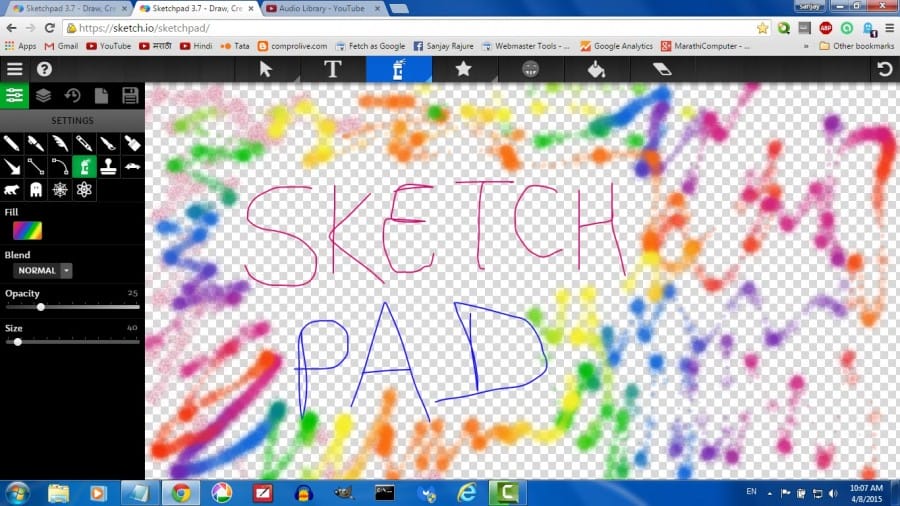Viewport: 900px width, 506px height.
Task: Select the star shape tool
Action: coord(464,69)
